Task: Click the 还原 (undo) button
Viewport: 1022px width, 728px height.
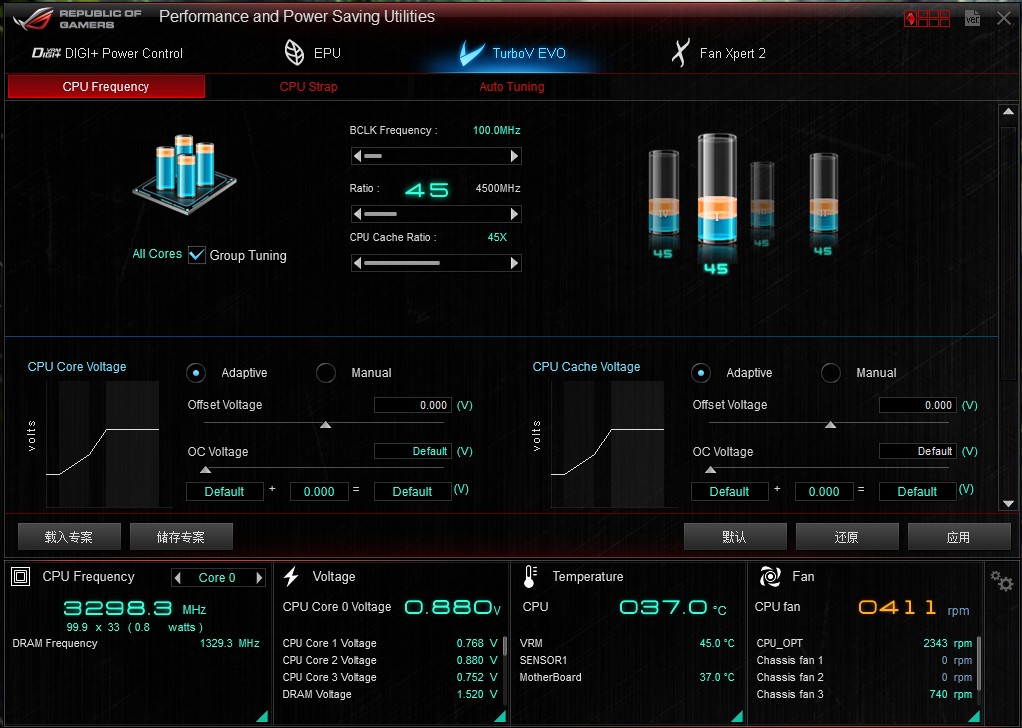Action: pos(847,537)
